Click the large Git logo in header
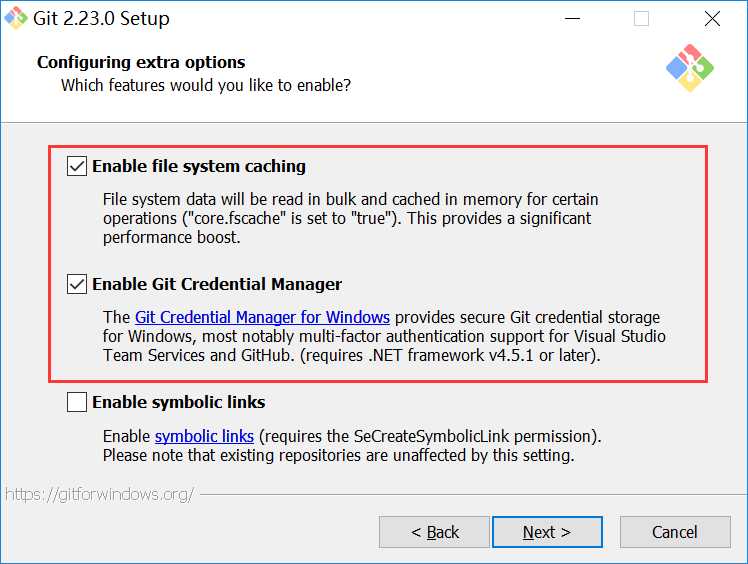This screenshot has height=564, width=748. [x=690, y=68]
